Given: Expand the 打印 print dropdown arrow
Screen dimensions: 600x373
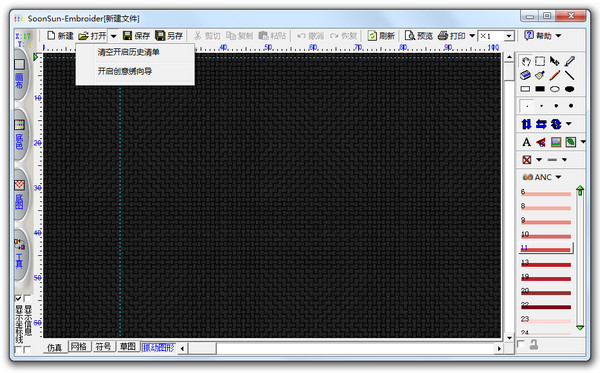Looking at the screenshot, I should point(472,36).
